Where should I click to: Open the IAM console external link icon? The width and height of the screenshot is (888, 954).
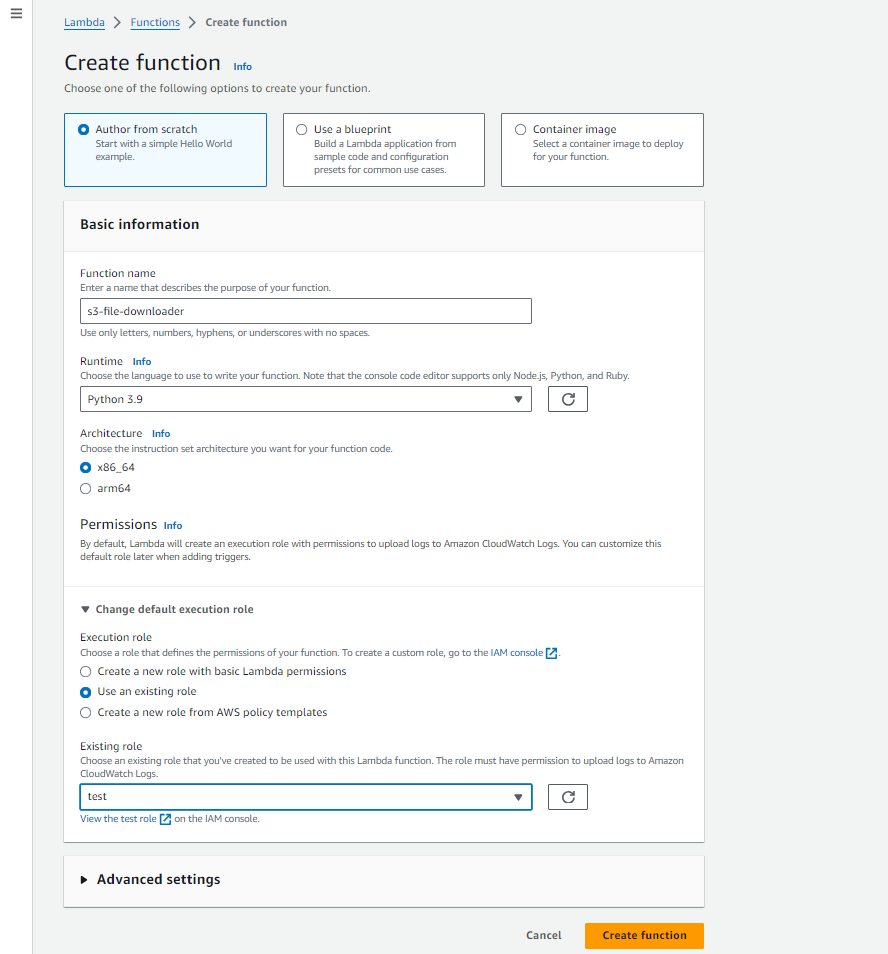551,653
